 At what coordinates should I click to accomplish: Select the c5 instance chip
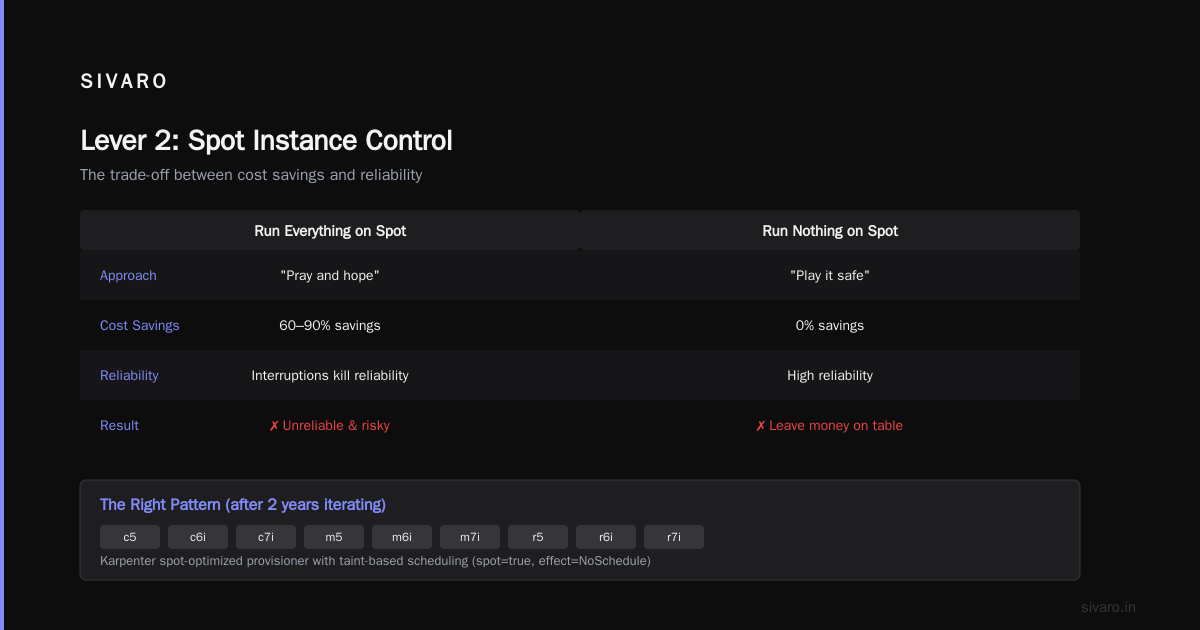coord(130,537)
